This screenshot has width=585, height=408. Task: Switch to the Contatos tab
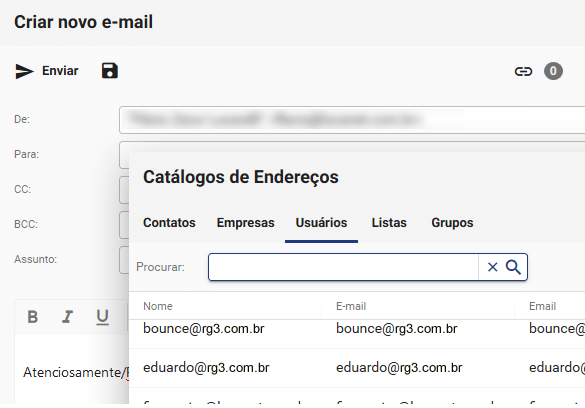(x=169, y=223)
